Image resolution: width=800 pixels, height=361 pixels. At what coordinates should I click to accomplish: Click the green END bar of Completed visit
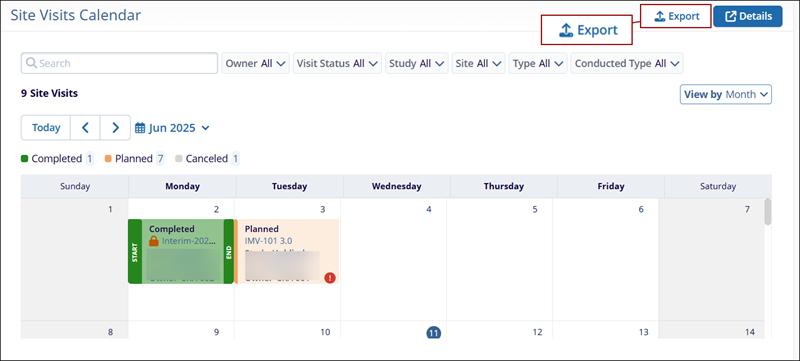(x=229, y=251)
